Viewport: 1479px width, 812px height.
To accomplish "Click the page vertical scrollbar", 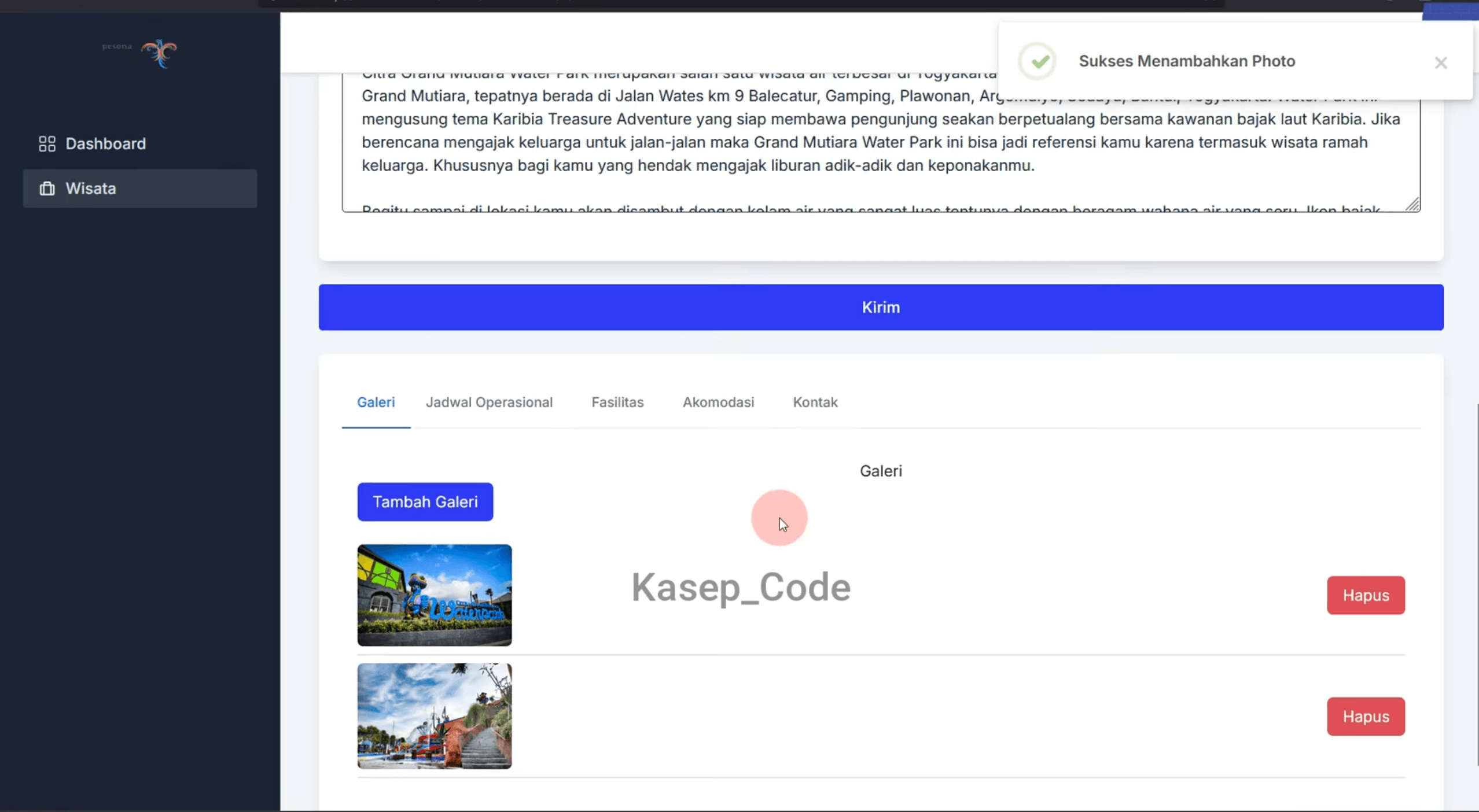I will [x=1477, y=584].
